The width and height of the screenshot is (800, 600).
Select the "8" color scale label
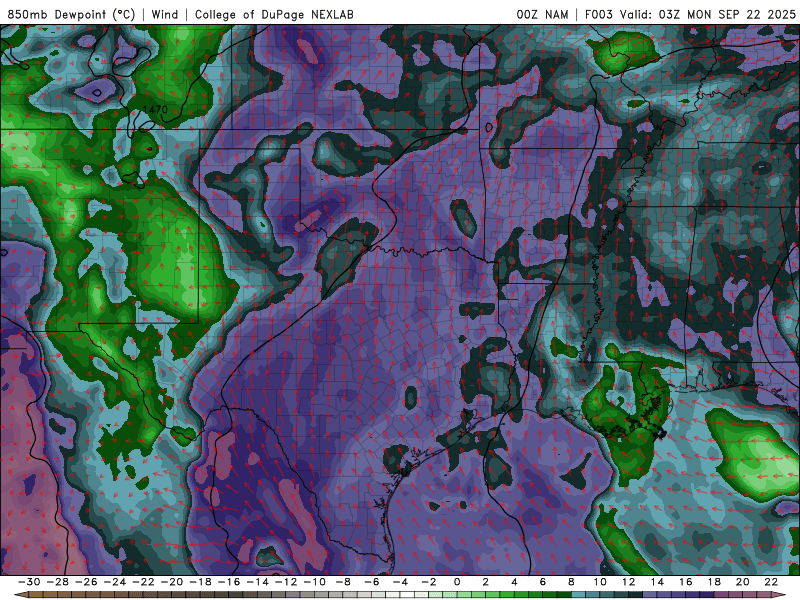[x=571, y=582]
